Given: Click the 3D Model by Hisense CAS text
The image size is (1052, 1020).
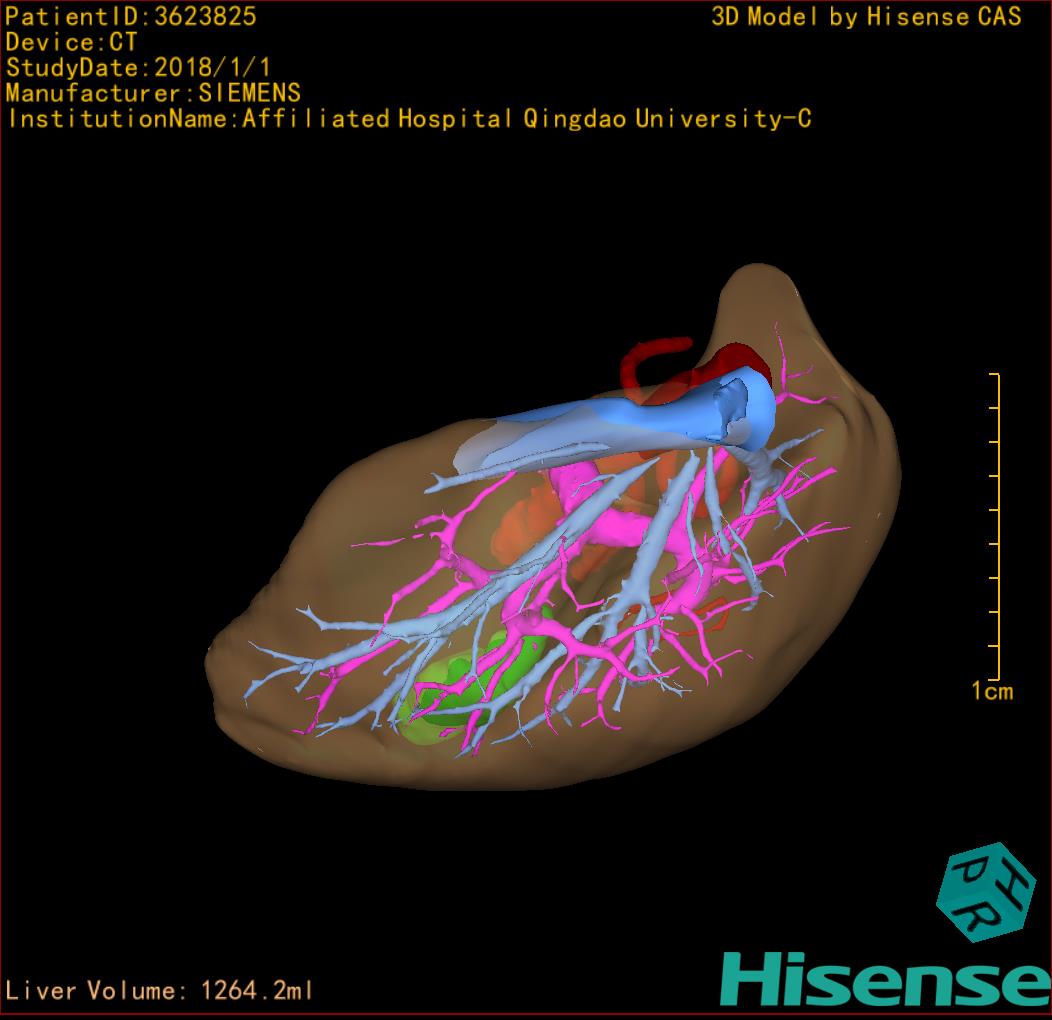Looking at the screenshot, I should pos(866,17).
